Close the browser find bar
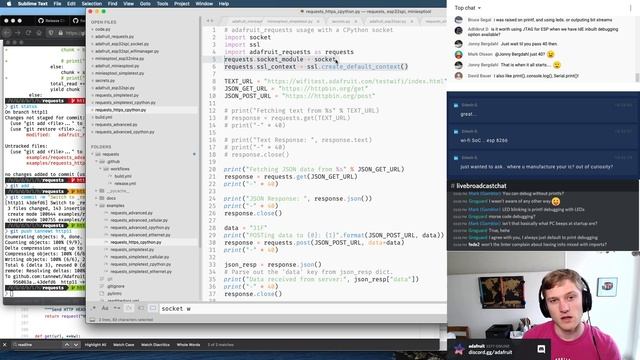This screenshot has width=640, height=360. tap(4, 345)
